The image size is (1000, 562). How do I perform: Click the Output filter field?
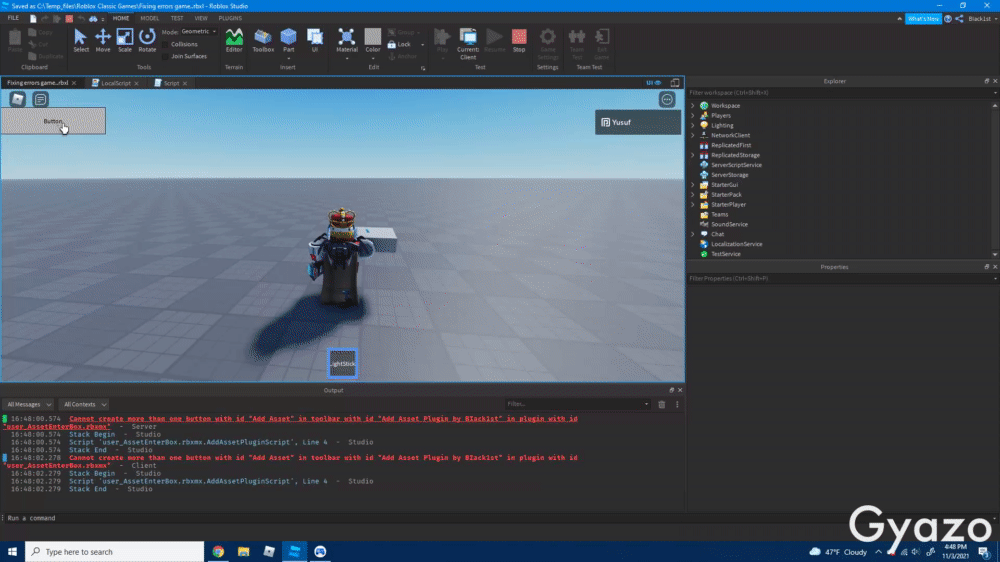[577, 404]
